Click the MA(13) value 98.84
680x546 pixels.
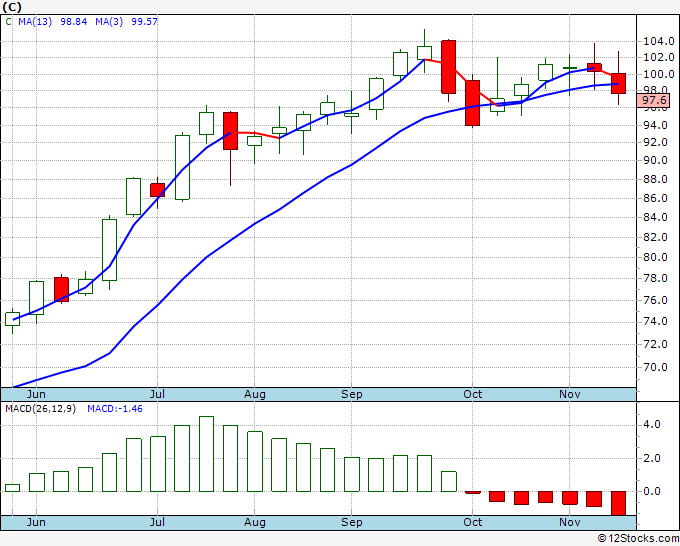(74, 21)
